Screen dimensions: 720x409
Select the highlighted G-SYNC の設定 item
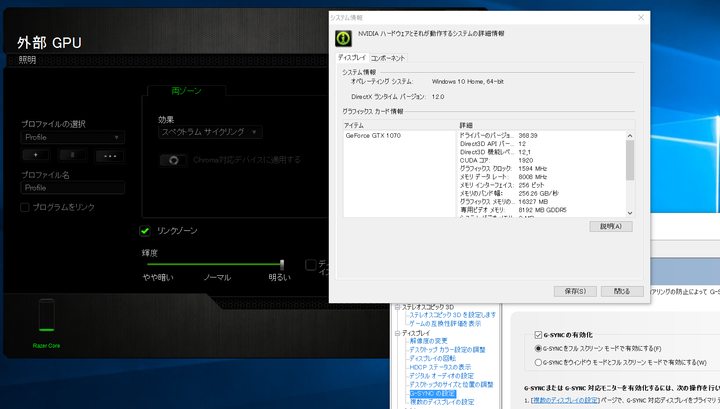point(432,393)
